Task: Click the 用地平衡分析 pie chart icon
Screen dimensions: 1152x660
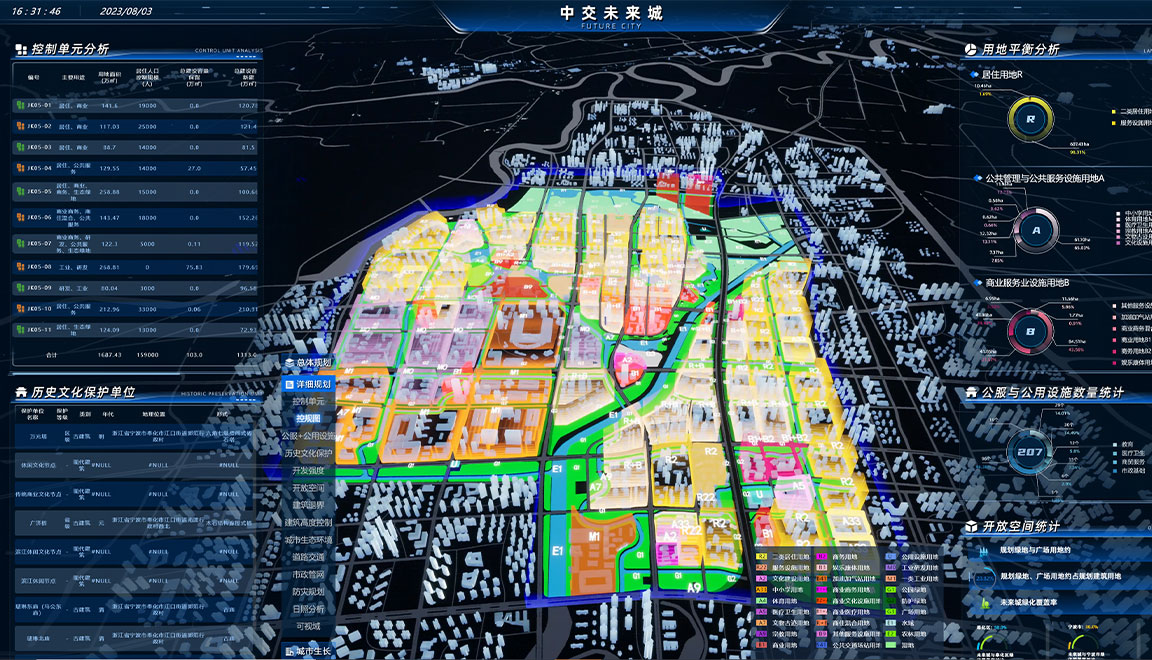Action: coord(970,49)
